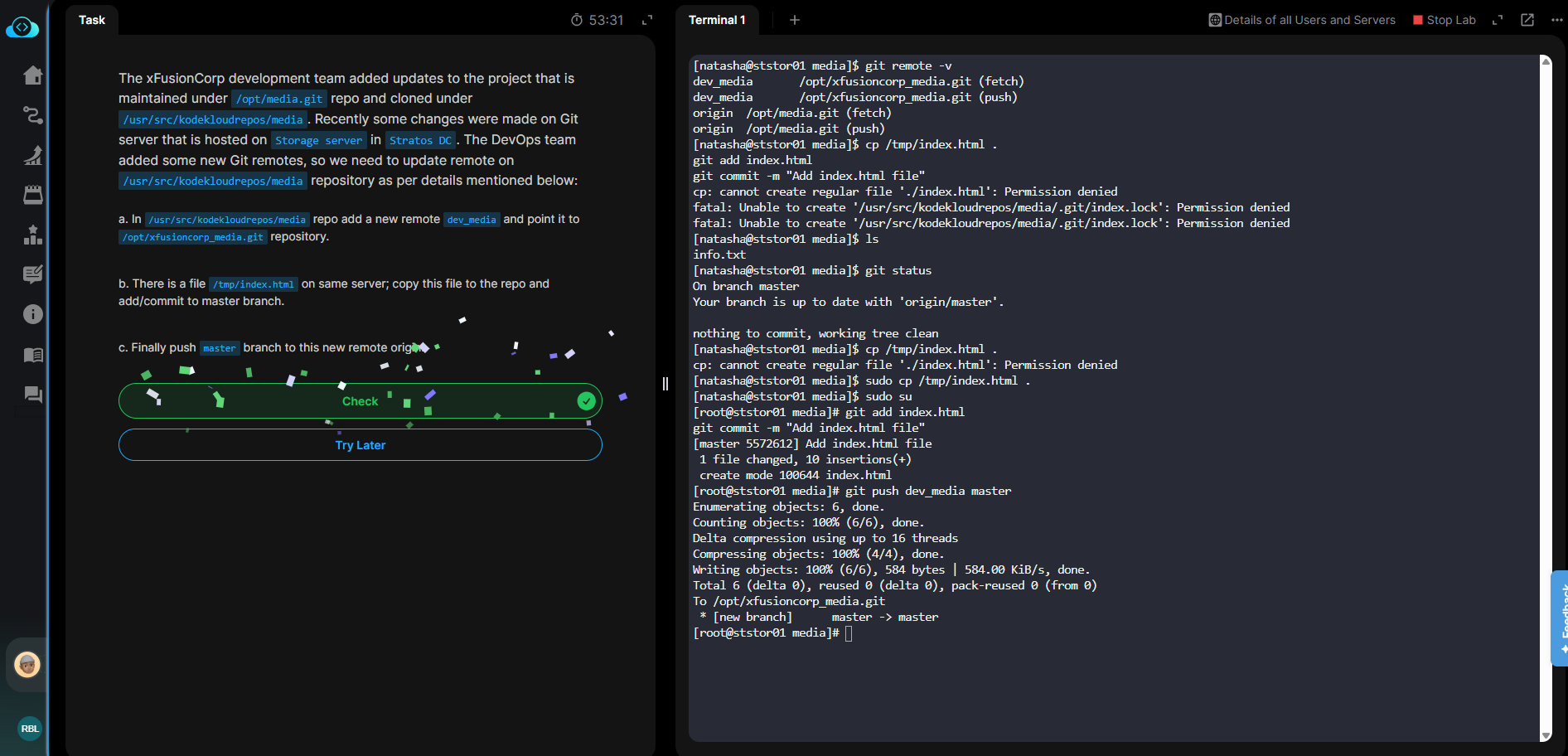The image size is (1568, 756).
Task: Open the three-dots more options menu
Action: coord(1556,20)
